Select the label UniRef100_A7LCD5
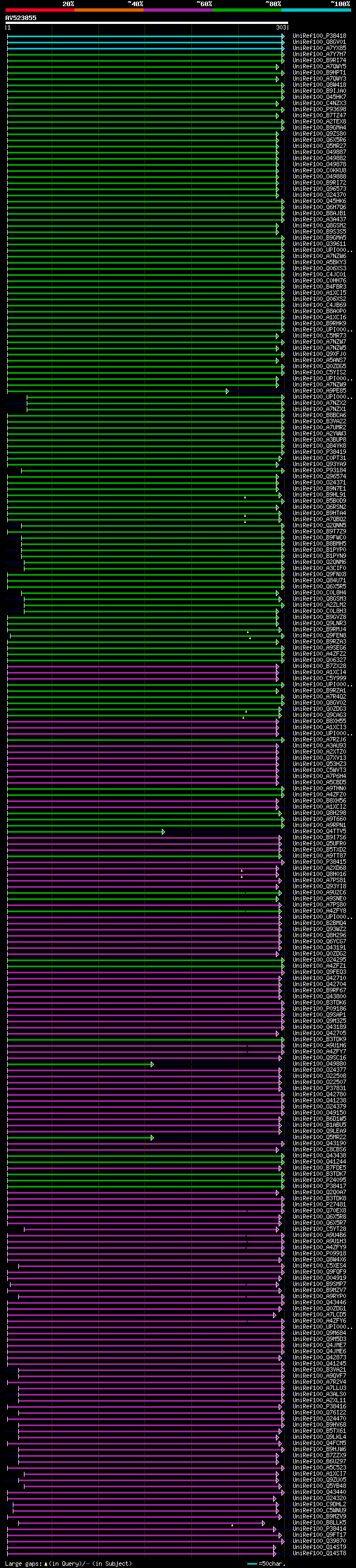Image resolution: width=356 pixels, height=1568 pixels. coord(319,1315)
